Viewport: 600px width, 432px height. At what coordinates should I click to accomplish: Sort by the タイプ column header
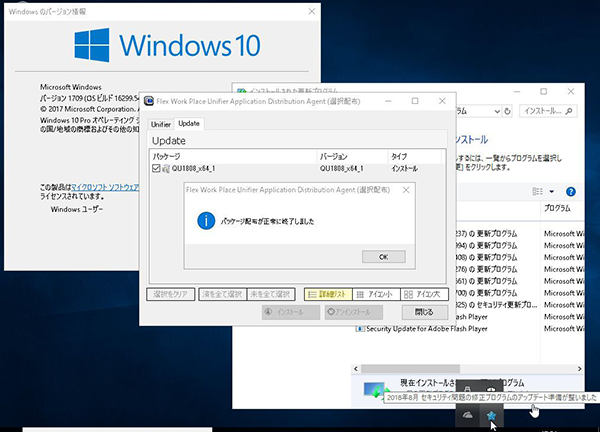[x=415, y=156]
